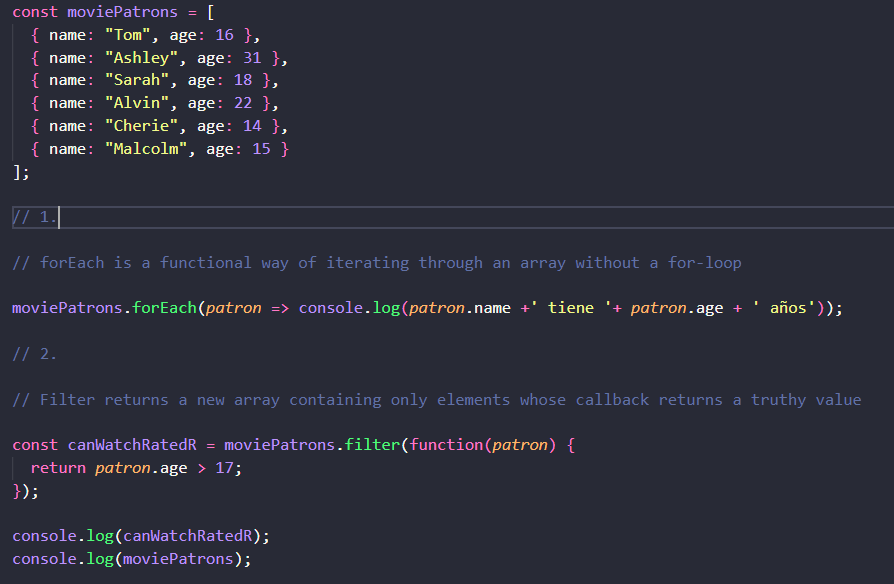The width and height of the screenshot is (894, 584).
Task: Click the function keyword
Action: (446, 445)
